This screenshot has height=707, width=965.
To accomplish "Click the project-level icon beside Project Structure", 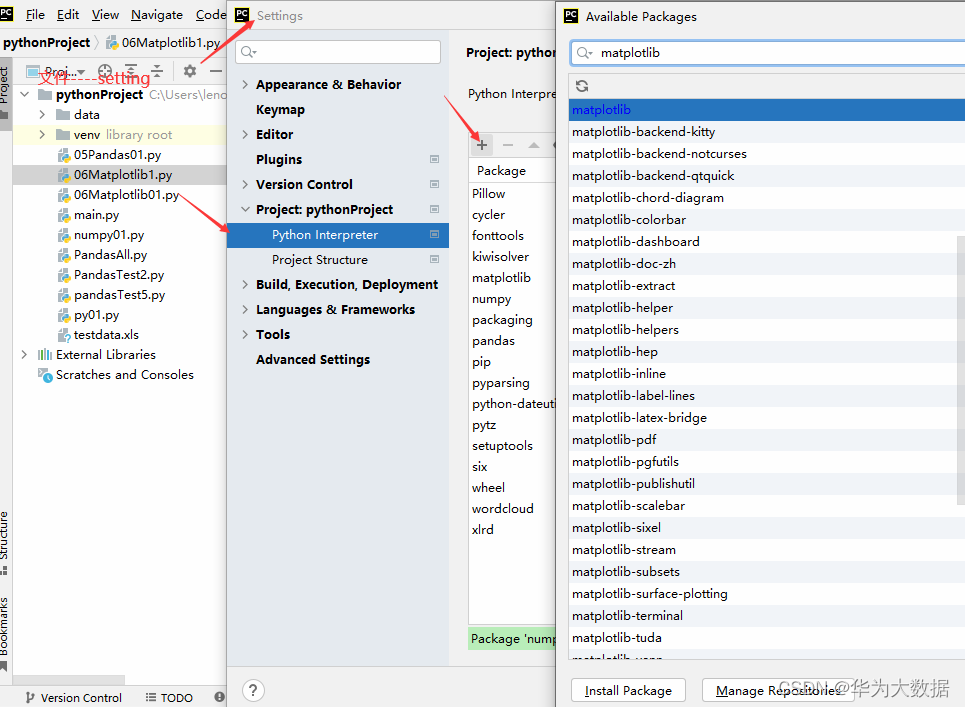I will click(x=434, y=259).
